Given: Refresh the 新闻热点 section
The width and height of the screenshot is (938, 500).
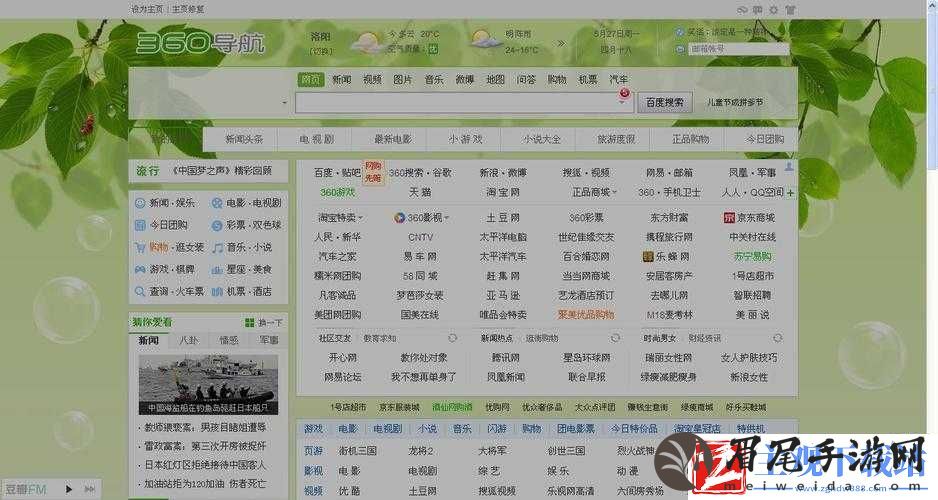Looking at the screenshot, I should tap(615, 339).
